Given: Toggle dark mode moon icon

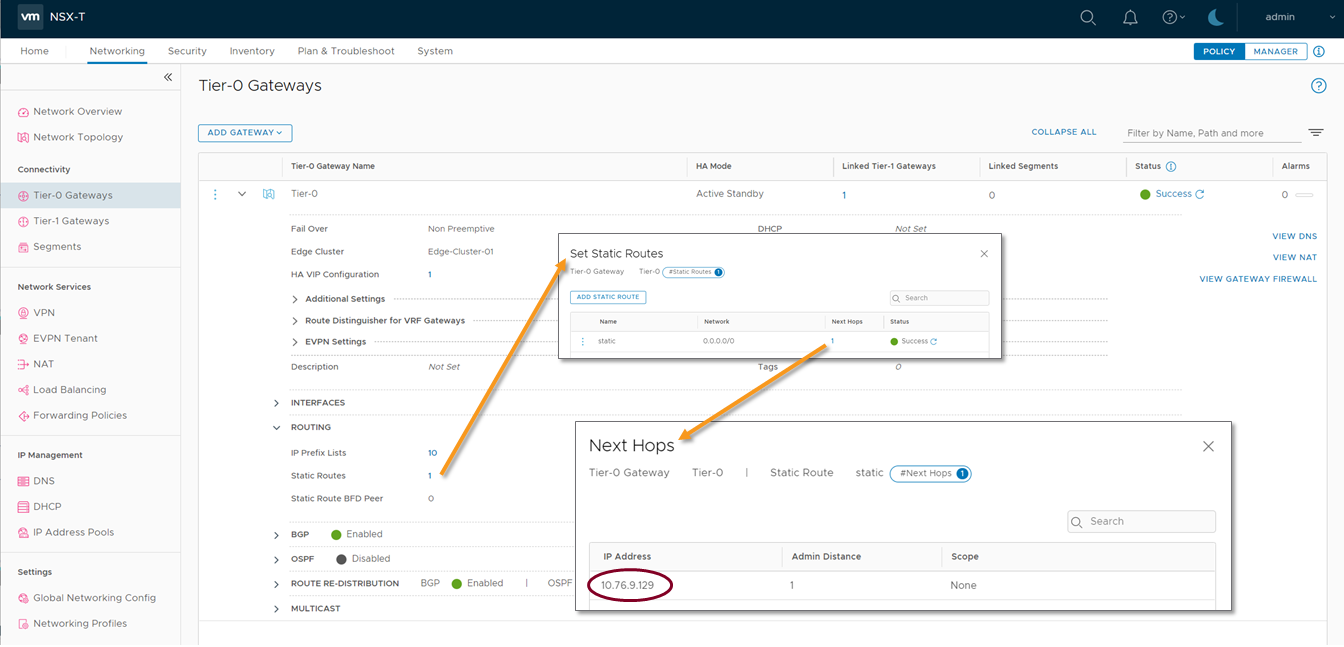Looking at the screenshot, I should coord(1215,17).
